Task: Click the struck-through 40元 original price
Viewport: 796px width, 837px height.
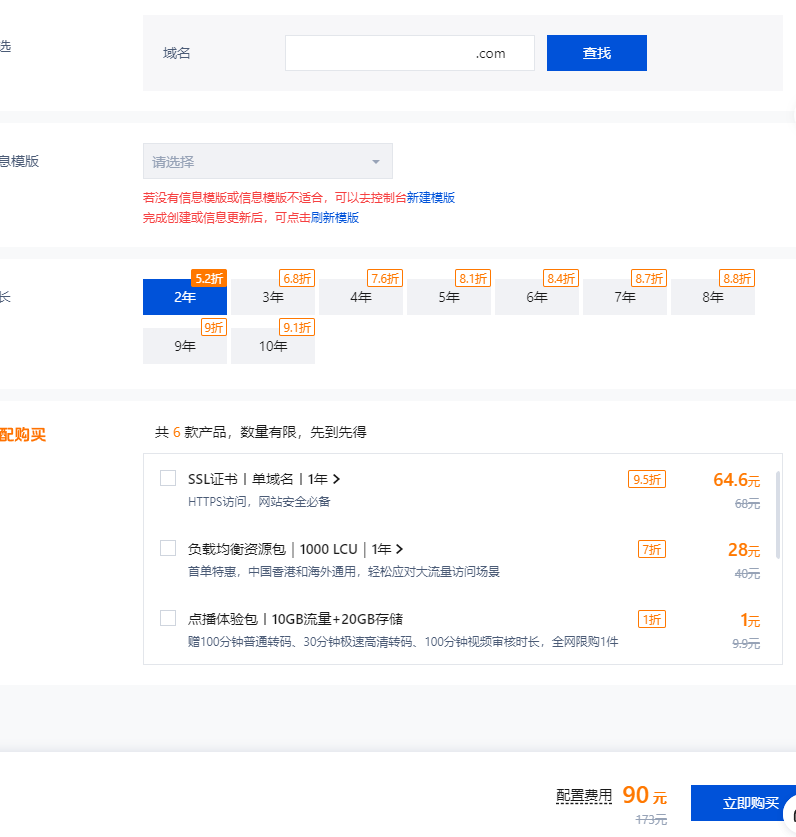Action: [747, 574]
